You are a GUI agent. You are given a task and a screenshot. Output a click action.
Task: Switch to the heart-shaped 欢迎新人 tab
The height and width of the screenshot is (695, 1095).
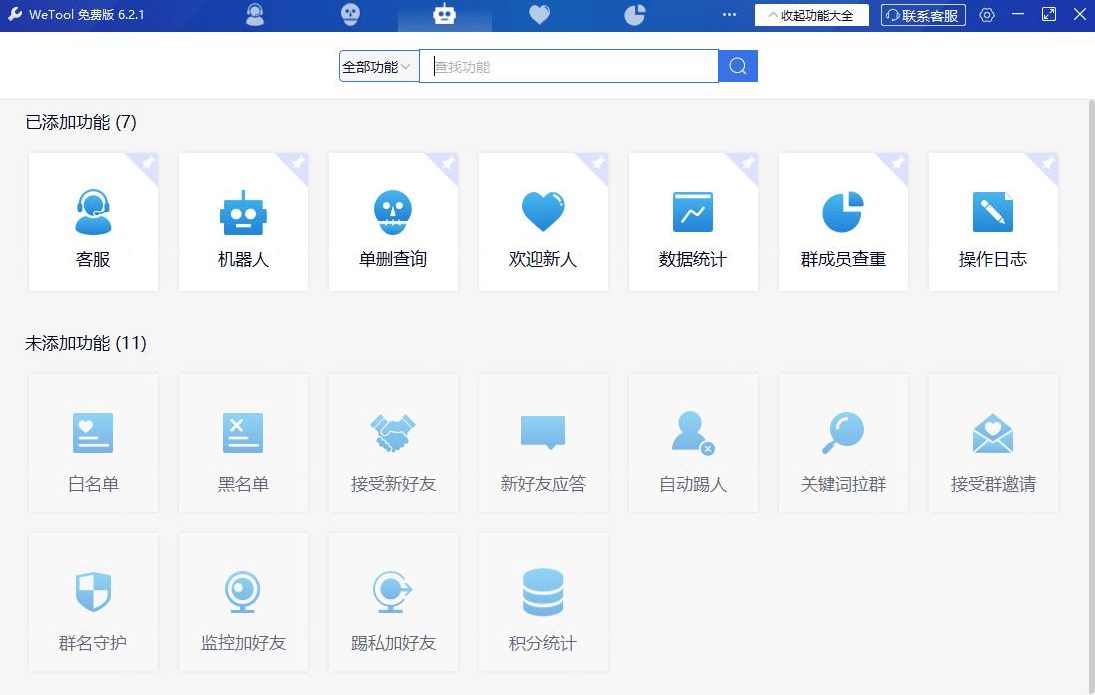point(539,15)
